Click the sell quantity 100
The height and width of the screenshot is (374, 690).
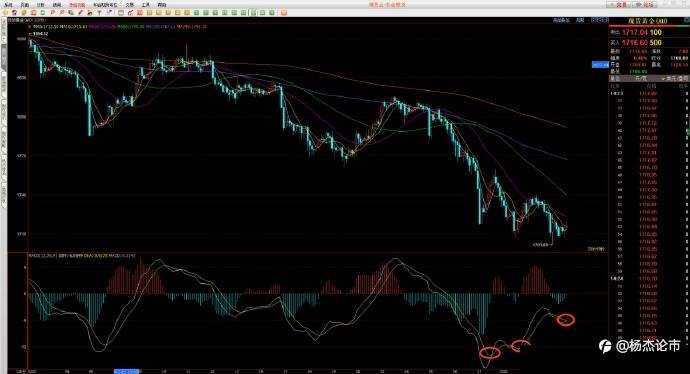[x=656, y=32]
